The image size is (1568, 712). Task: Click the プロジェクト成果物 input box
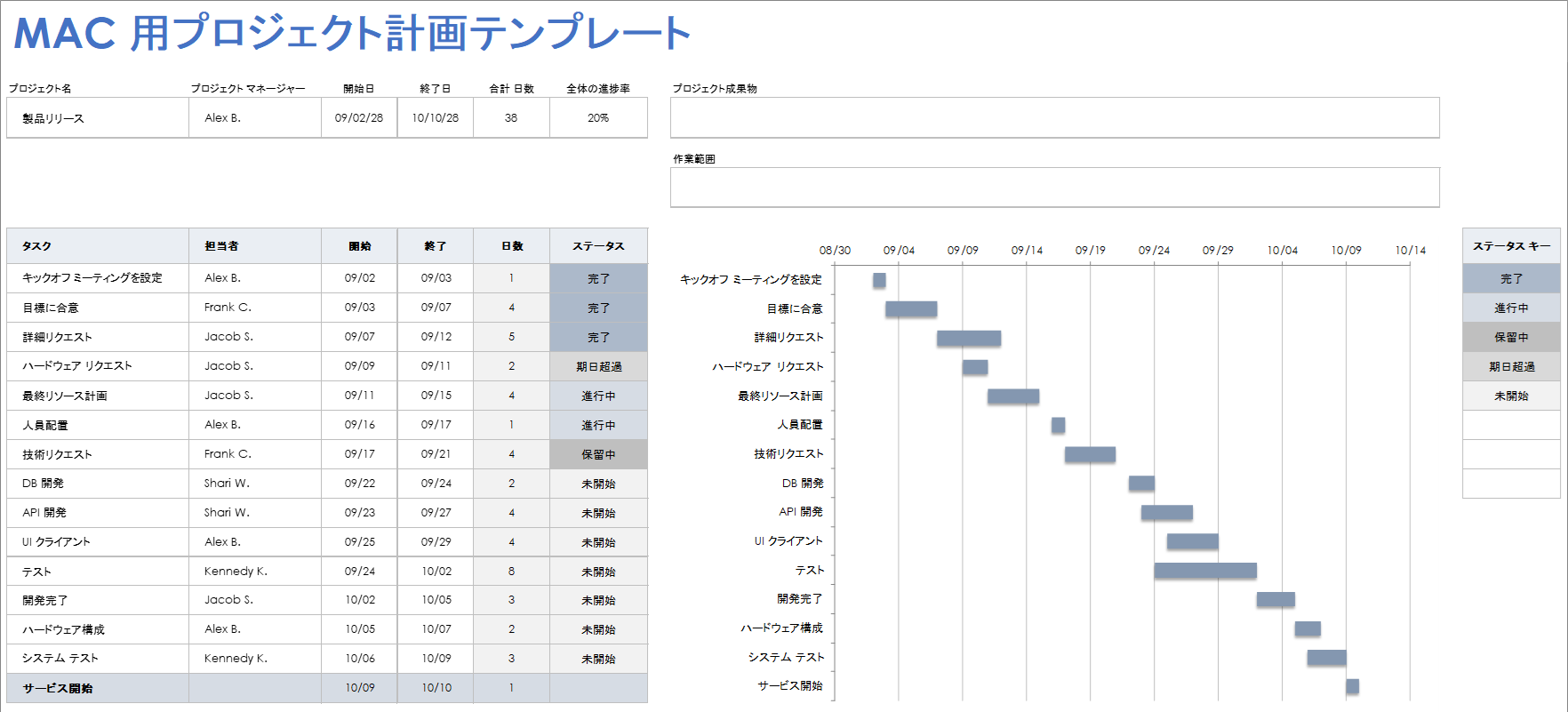[1054, 117]
